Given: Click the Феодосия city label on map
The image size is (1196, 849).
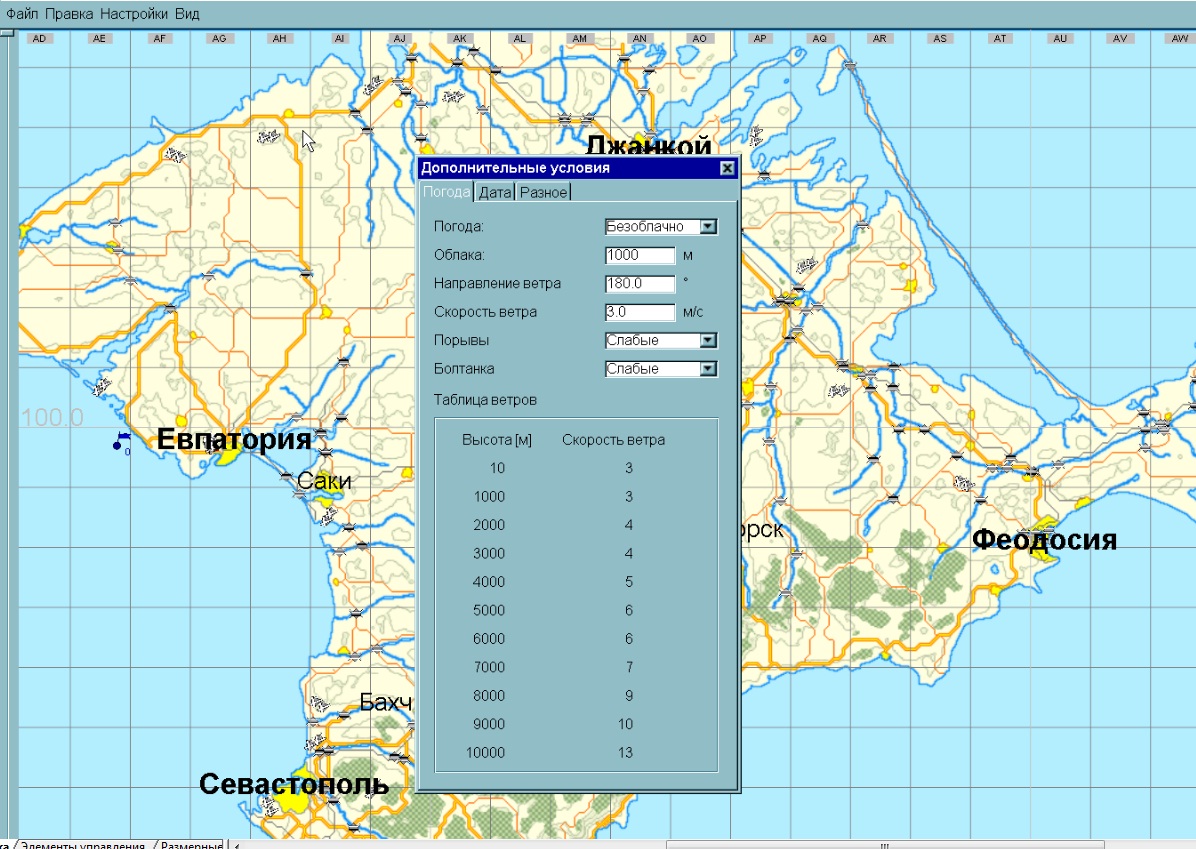Looking at the screenshot, I should [1044, 539].
